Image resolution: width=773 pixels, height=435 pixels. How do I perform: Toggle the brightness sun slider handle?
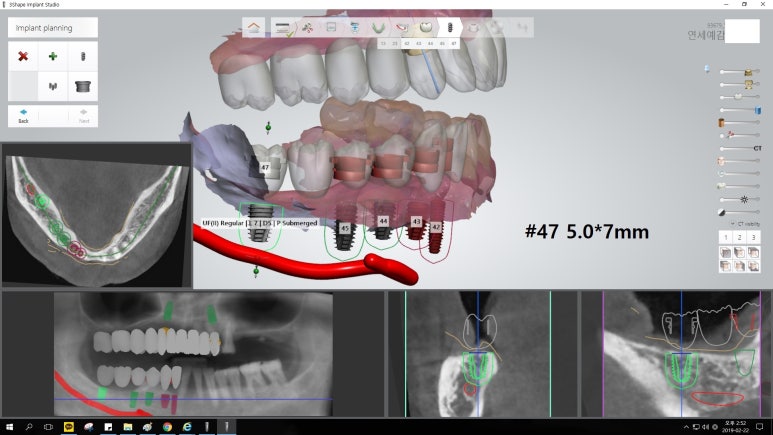(745, 199)
